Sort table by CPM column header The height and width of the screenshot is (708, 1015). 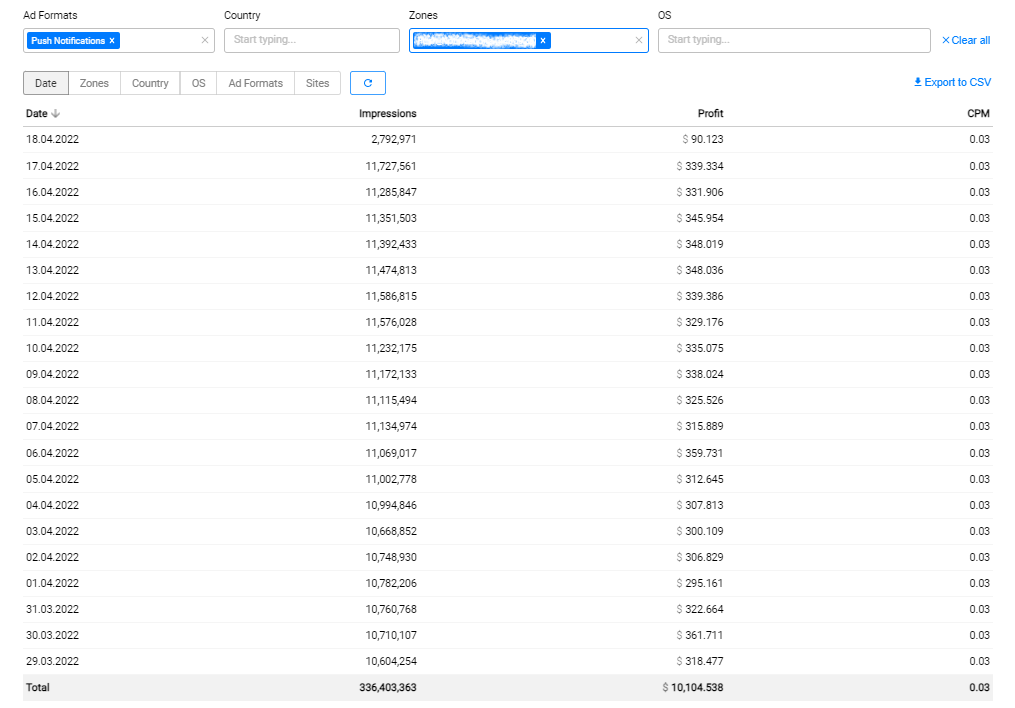pyautogui.click(x=978, y=114)
